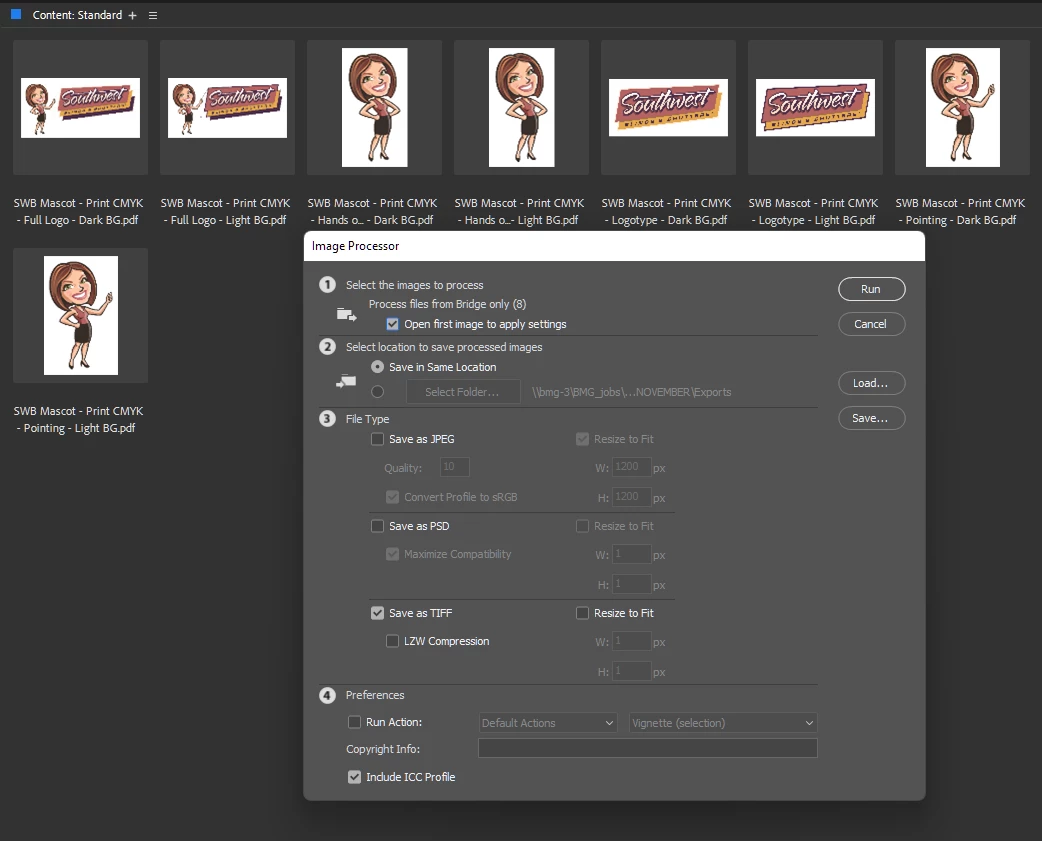Toggle Include ICC Profile checkbox
1042x841 pixels.
click(x=355, y=777)
